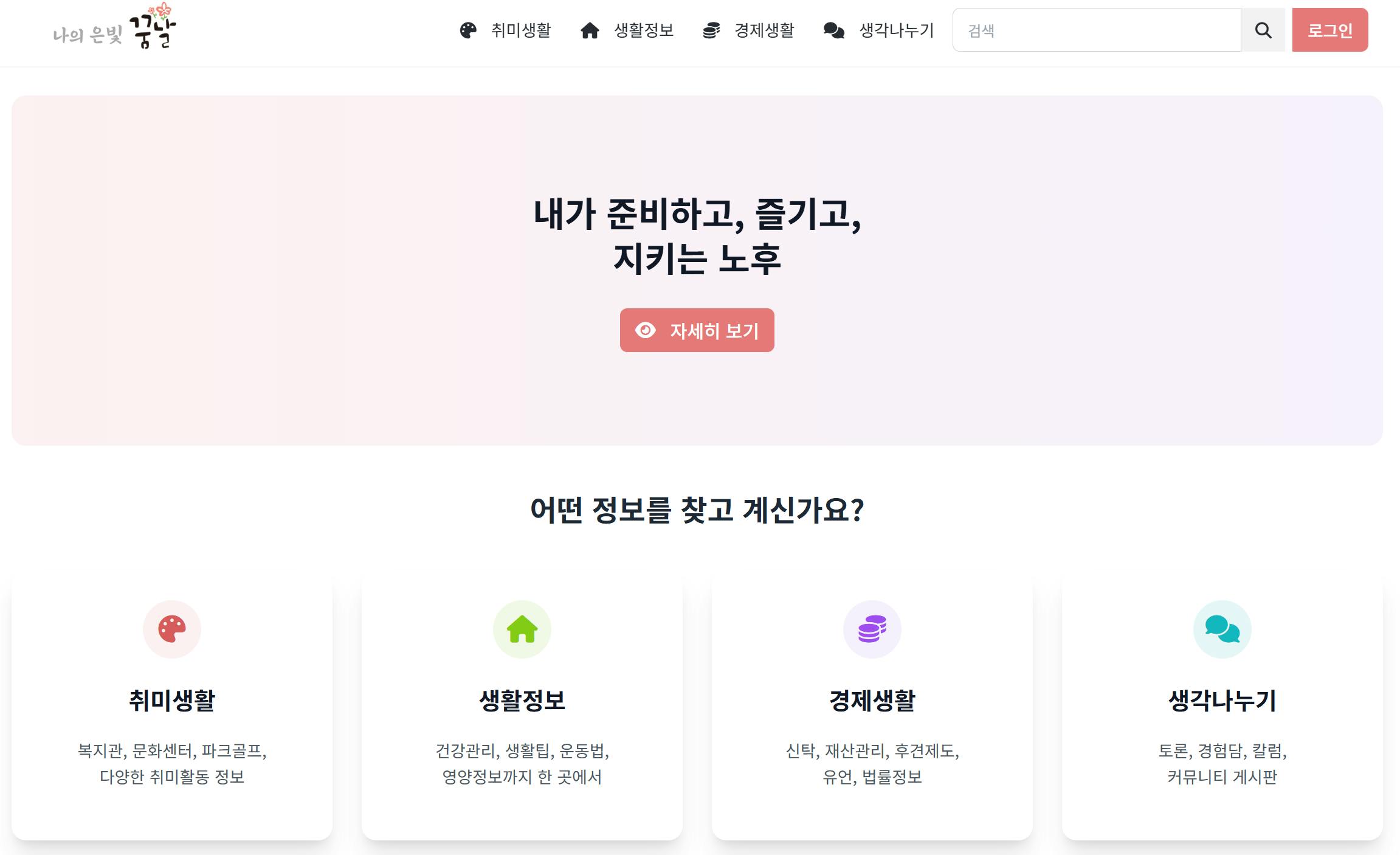Click the house icon beside 생활정보 in navbar
The image size is (1400, 855).
point(590,30)
